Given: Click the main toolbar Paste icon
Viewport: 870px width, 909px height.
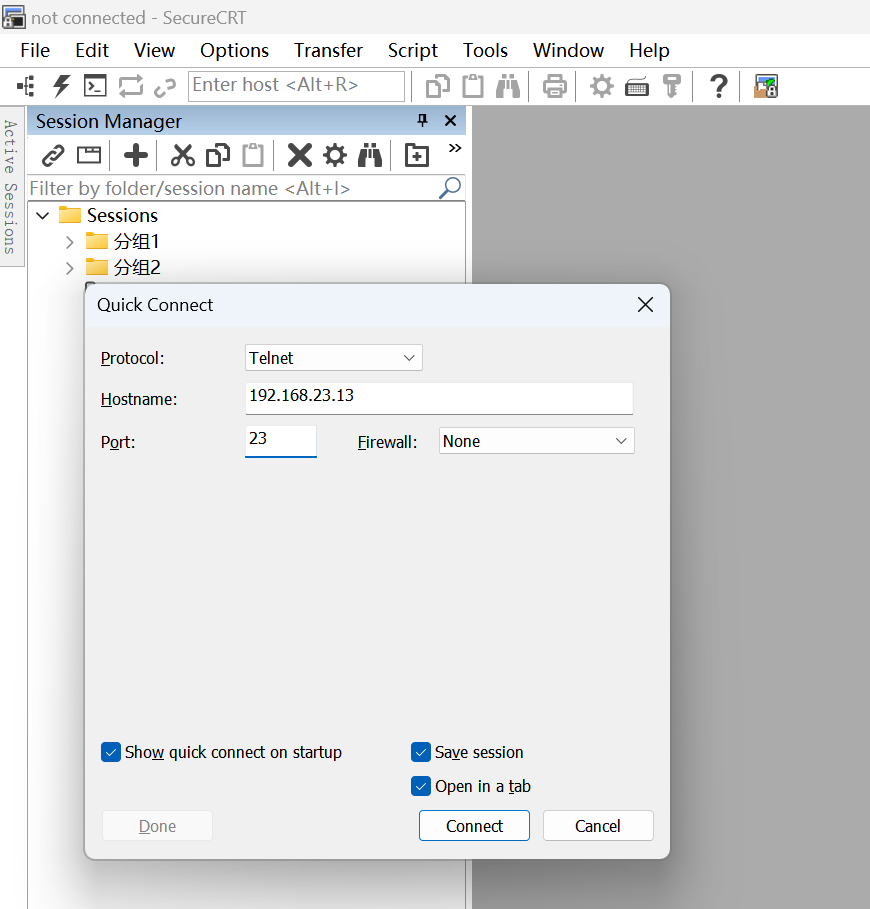Looking at the screenshot, I should [473, 86].
